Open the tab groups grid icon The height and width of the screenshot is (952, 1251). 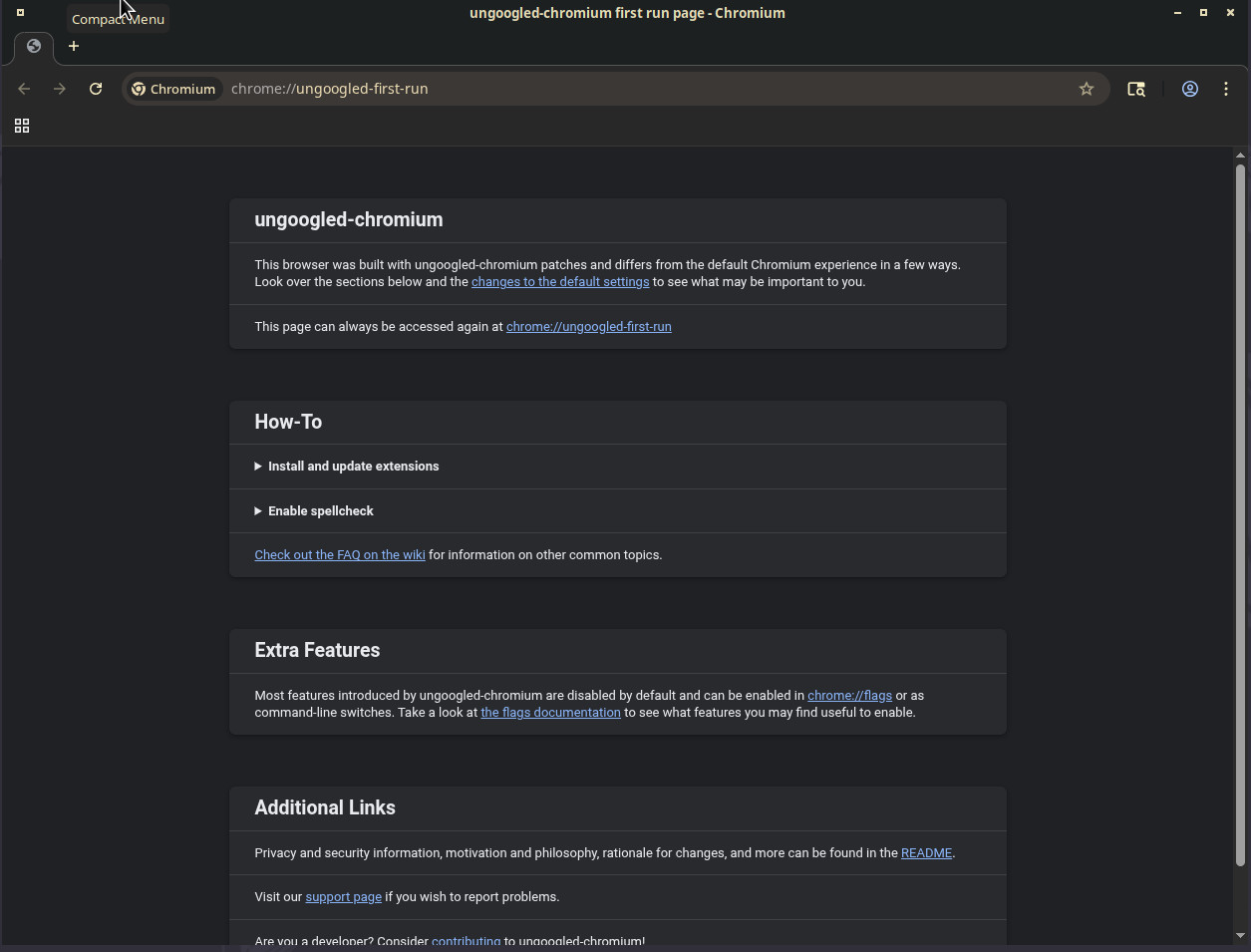tap(22, 126)
